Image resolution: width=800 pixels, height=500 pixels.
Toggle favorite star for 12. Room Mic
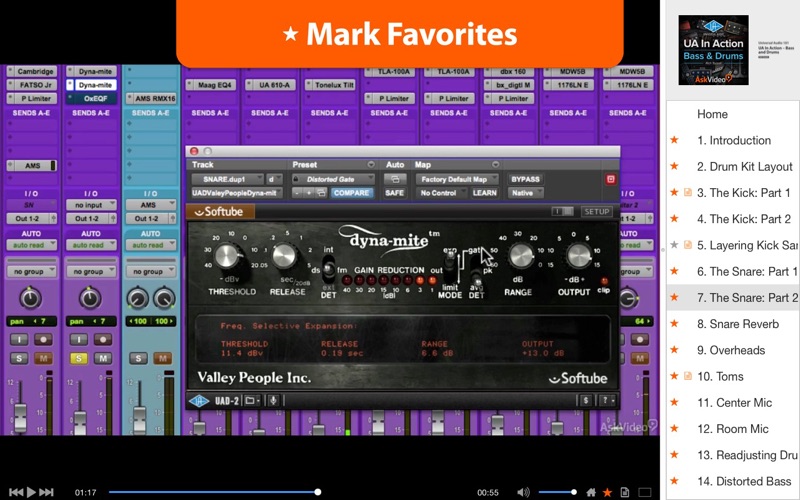coord(674,429)
